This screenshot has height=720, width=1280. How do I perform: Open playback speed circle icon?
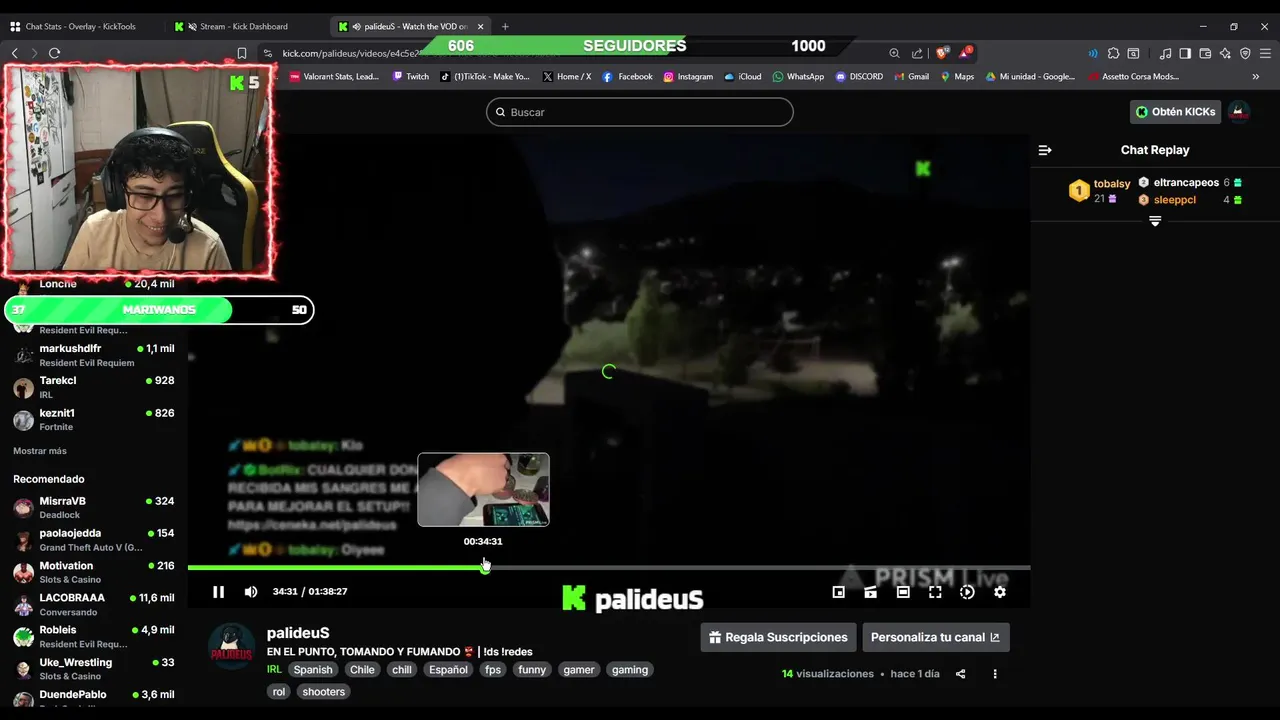coord(967,592)
